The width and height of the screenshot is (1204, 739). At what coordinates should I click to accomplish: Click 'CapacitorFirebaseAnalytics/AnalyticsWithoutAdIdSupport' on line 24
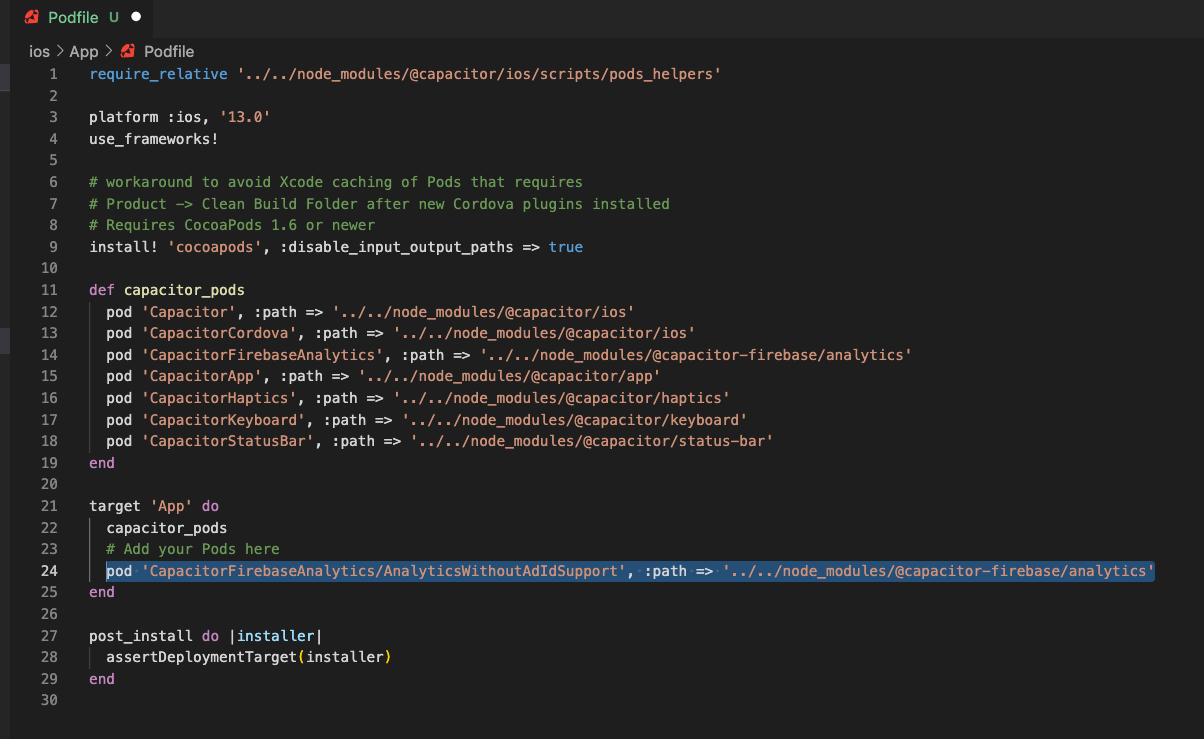(x=384, y=571)
